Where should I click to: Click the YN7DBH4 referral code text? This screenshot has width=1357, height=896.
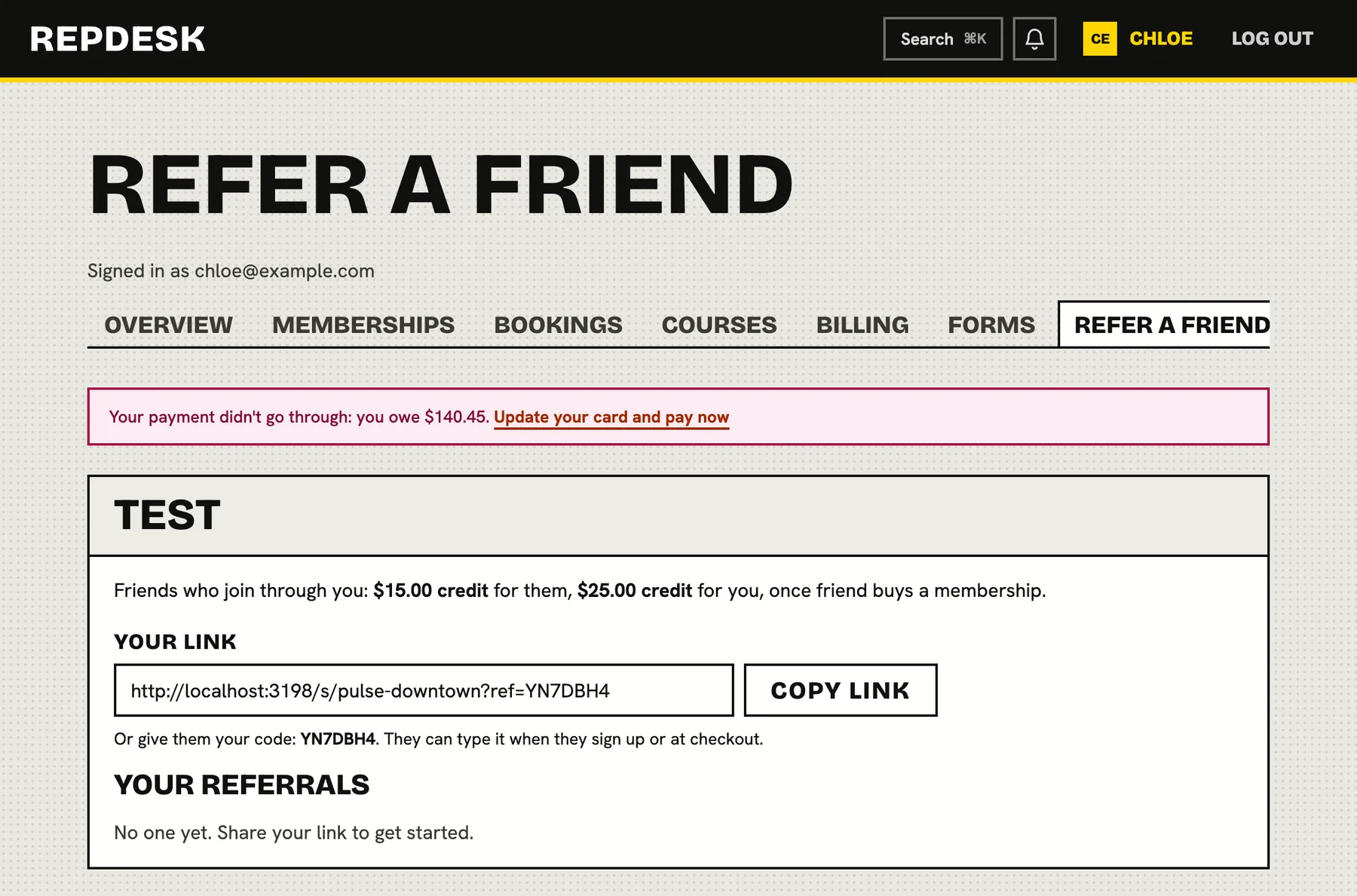(x=338, y=739)
